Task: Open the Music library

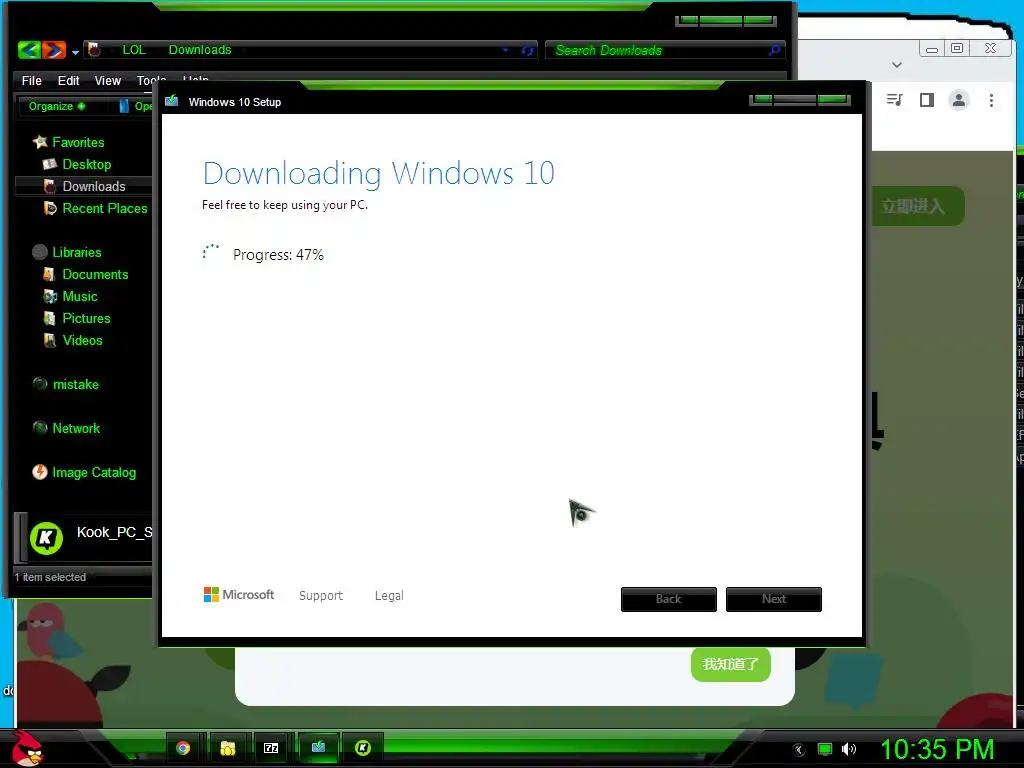Action: point(80,296)
